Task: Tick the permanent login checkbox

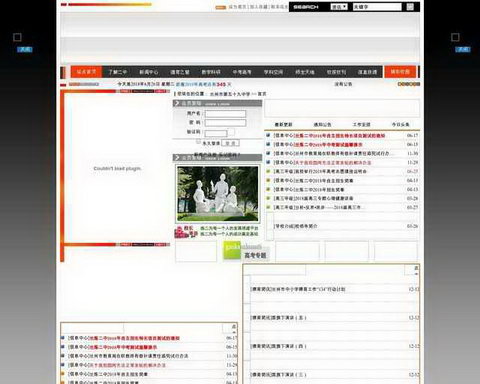Action: pos(198,142)
